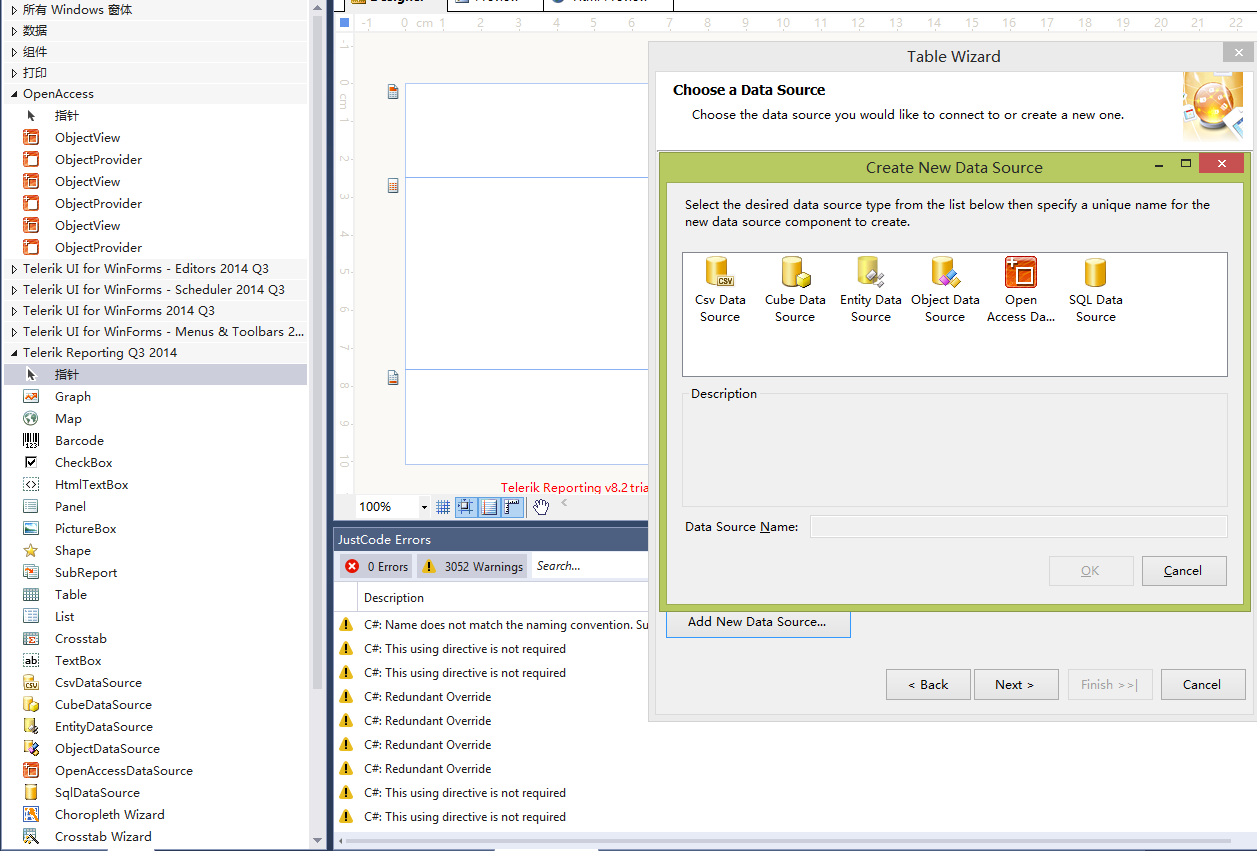Click Cancel in Create New Data Source

[1184, 571]
